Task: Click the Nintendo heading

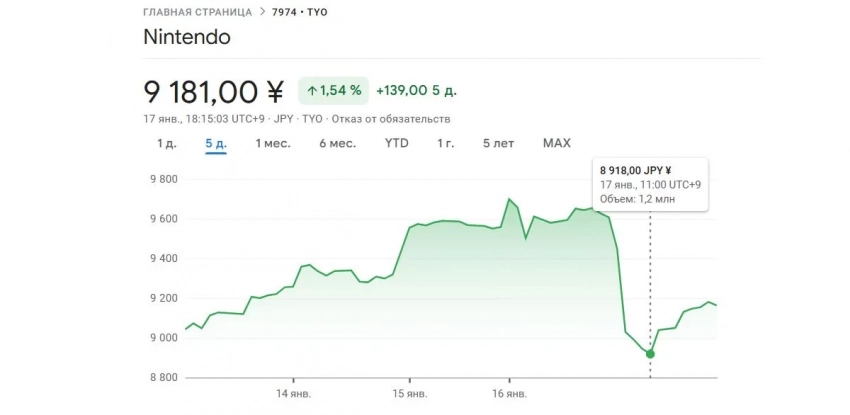Action: tap(187, 38)
